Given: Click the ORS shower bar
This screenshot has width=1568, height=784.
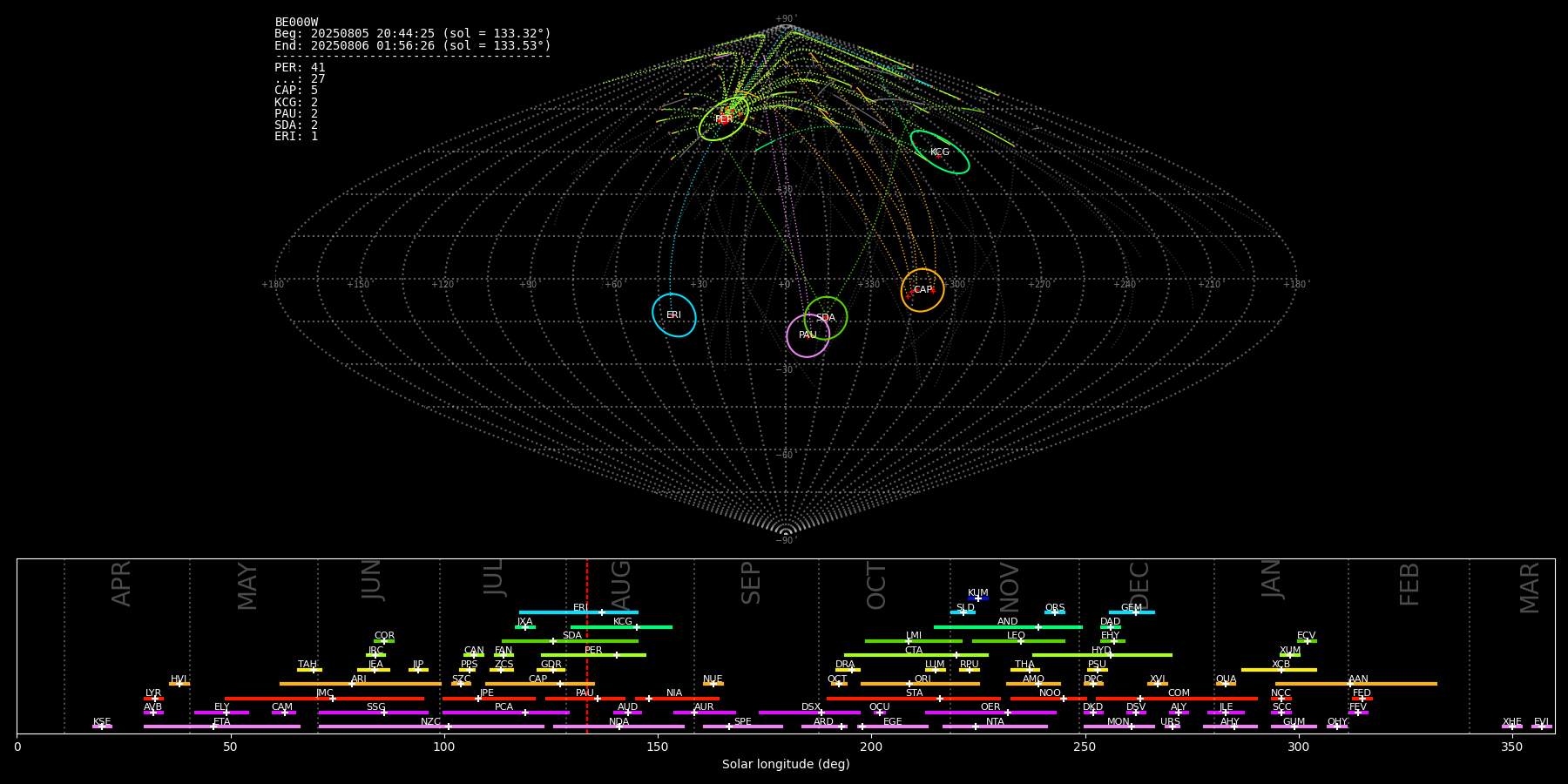Looking at the screenshot, I should point(1055,612).
